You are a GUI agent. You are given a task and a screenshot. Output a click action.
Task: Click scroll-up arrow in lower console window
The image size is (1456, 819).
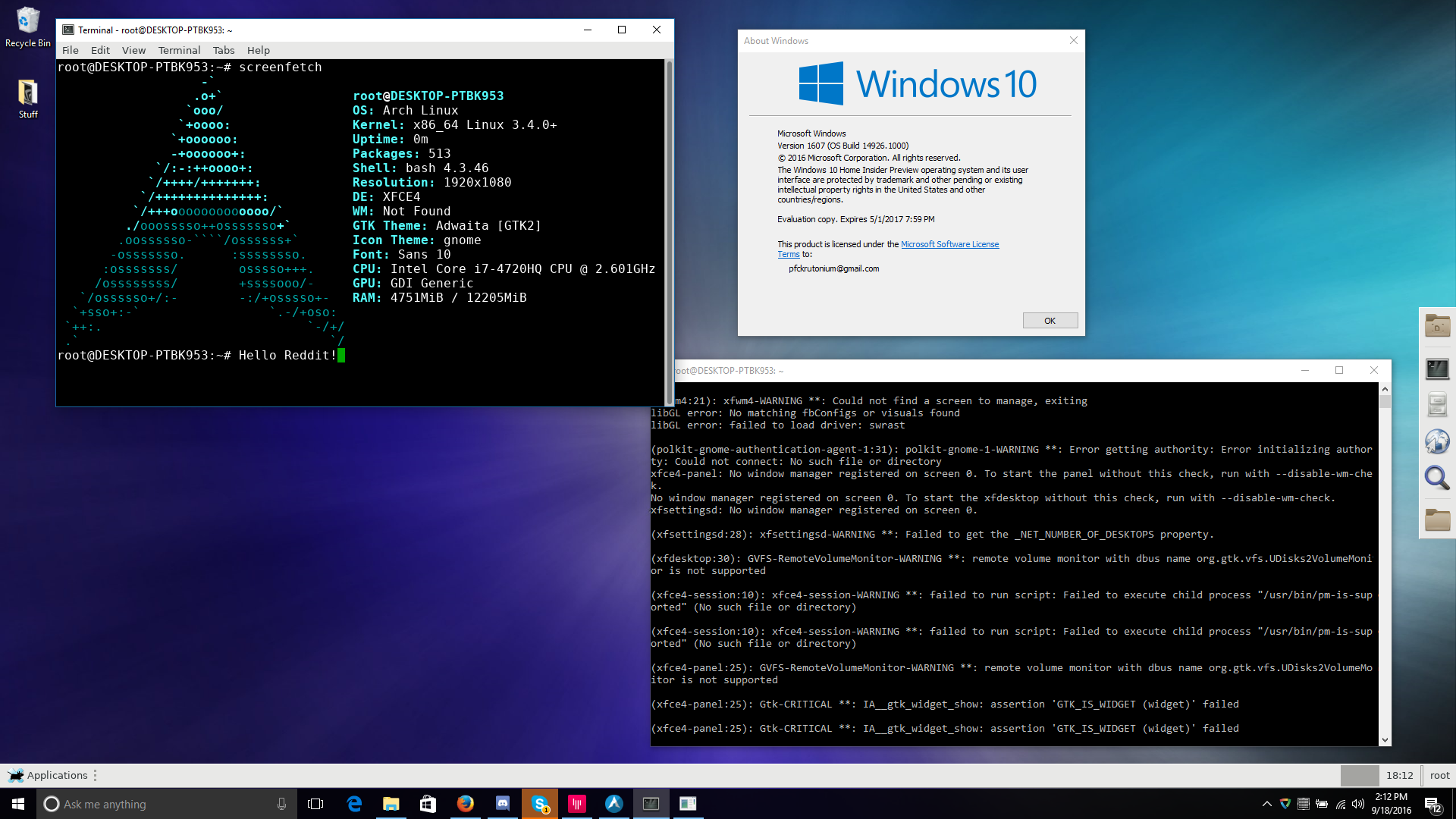tap(1385, 389)
